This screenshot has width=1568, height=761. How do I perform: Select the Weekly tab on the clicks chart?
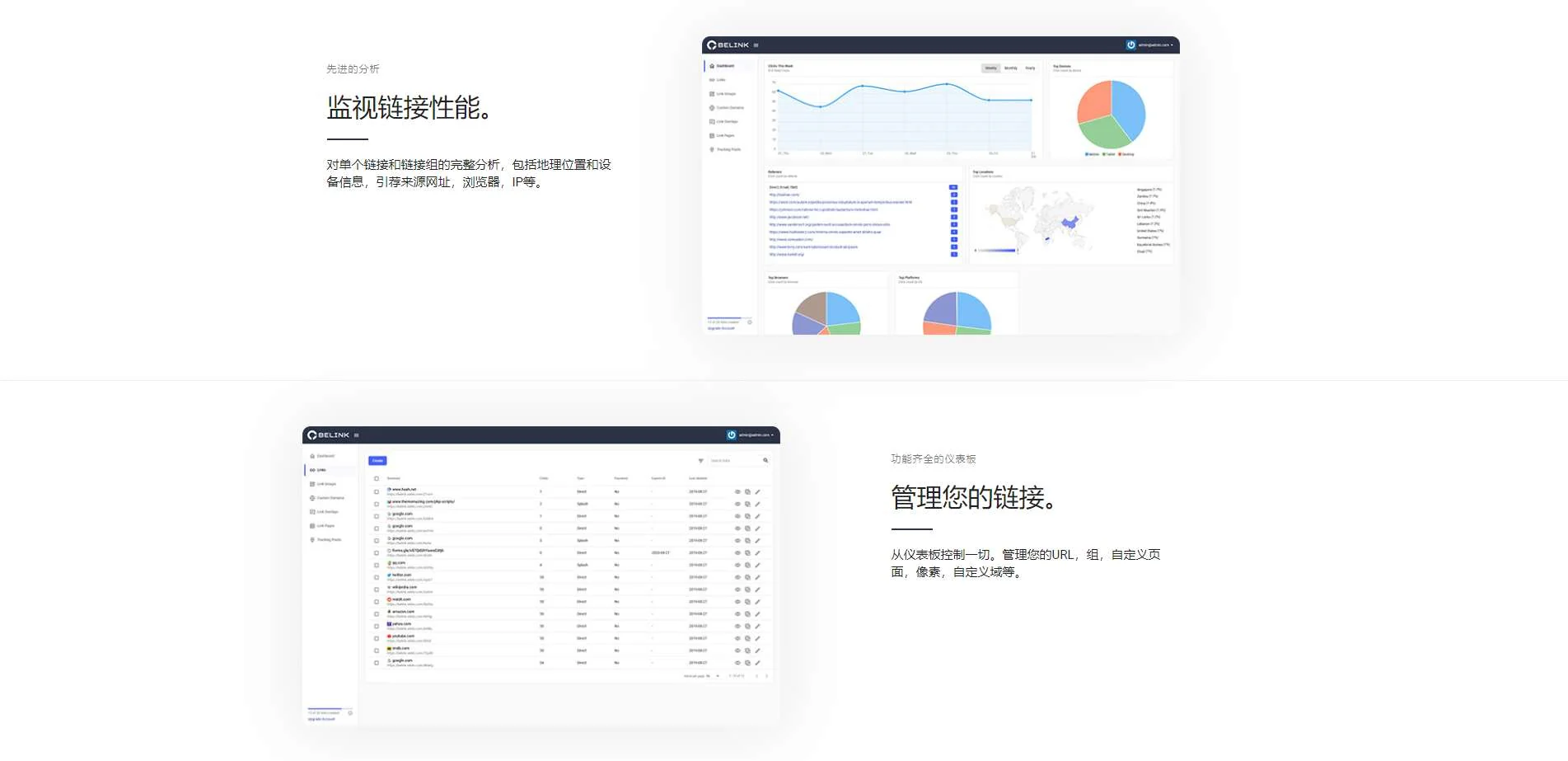click(990, 68)
